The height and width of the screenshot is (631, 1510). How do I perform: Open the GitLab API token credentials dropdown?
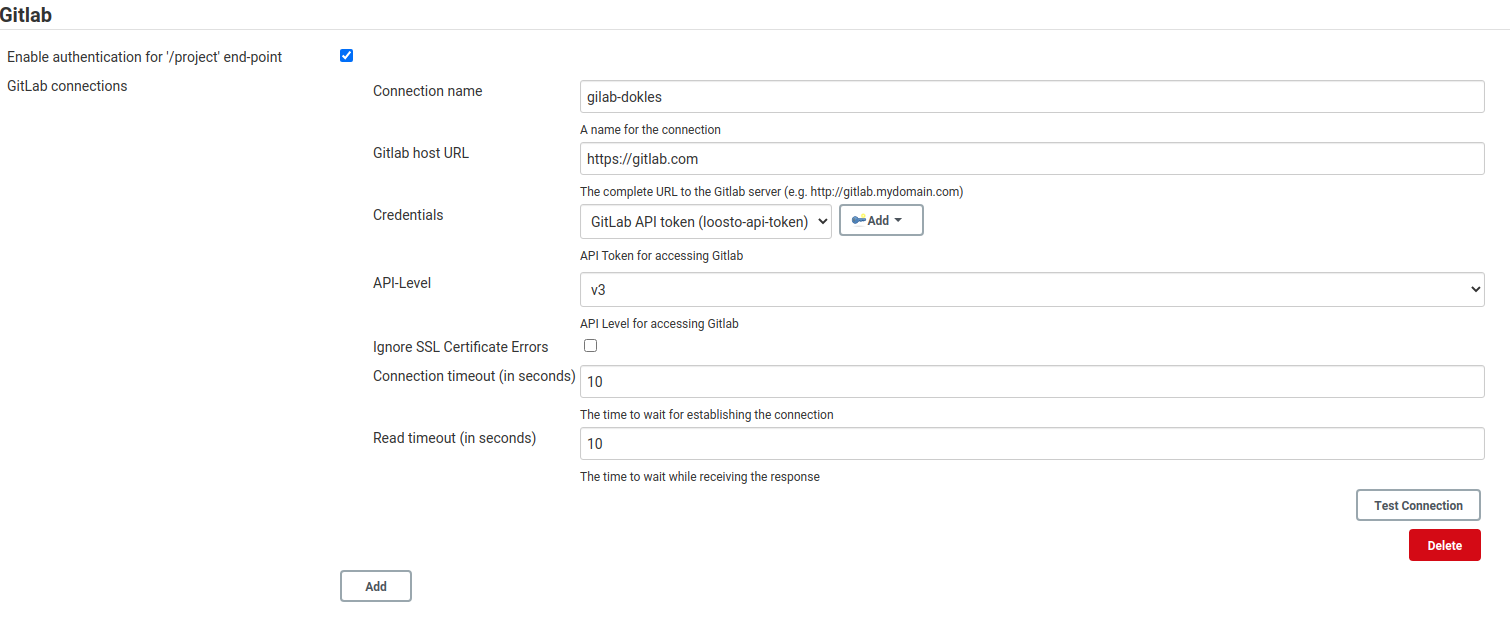705,222
